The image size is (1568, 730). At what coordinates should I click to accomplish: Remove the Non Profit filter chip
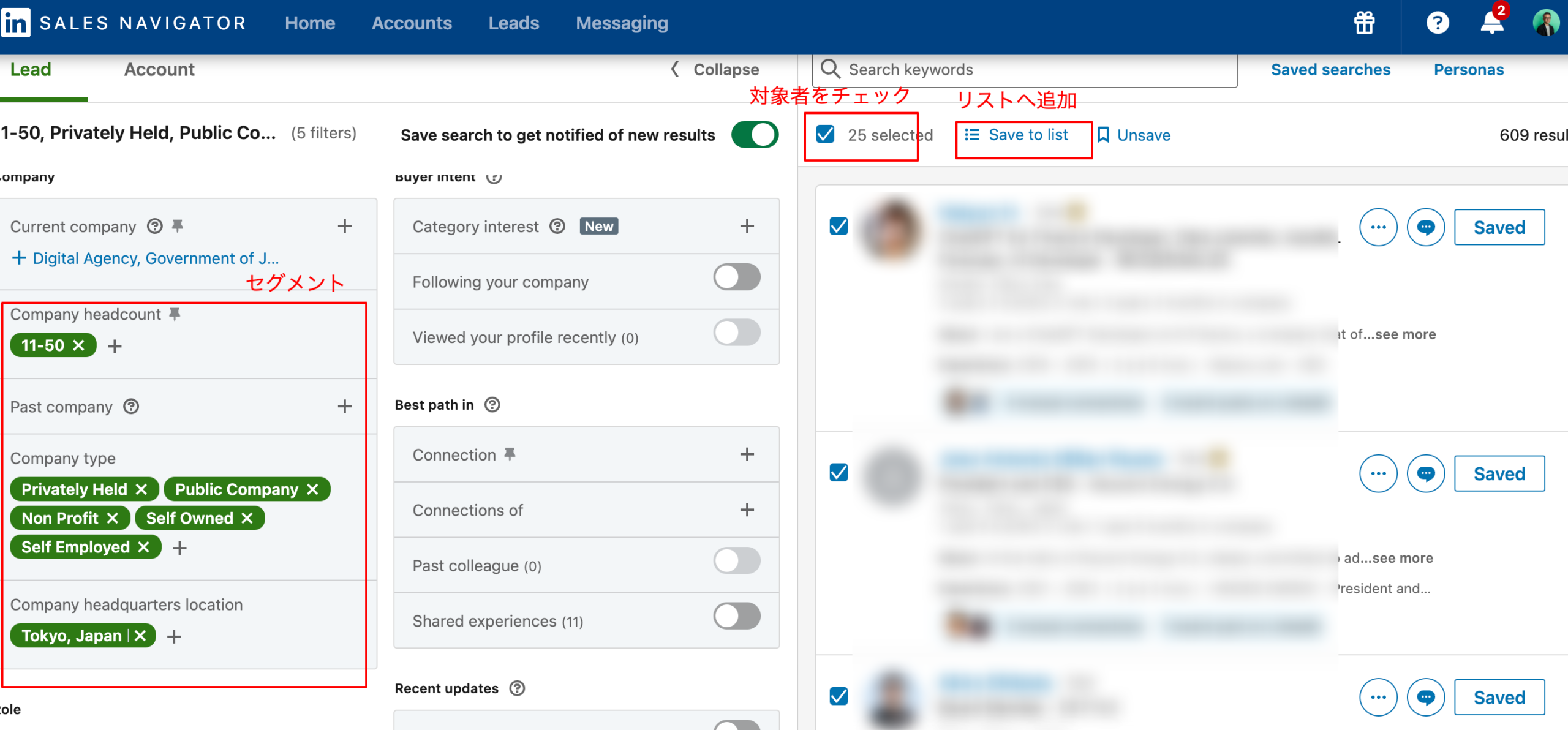click(x=112, y=518)
